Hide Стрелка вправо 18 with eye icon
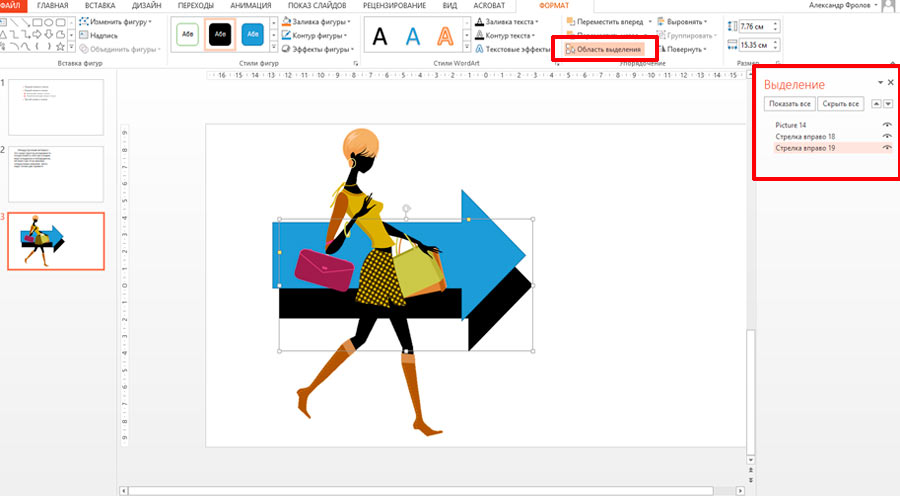 tap(887, 136)
